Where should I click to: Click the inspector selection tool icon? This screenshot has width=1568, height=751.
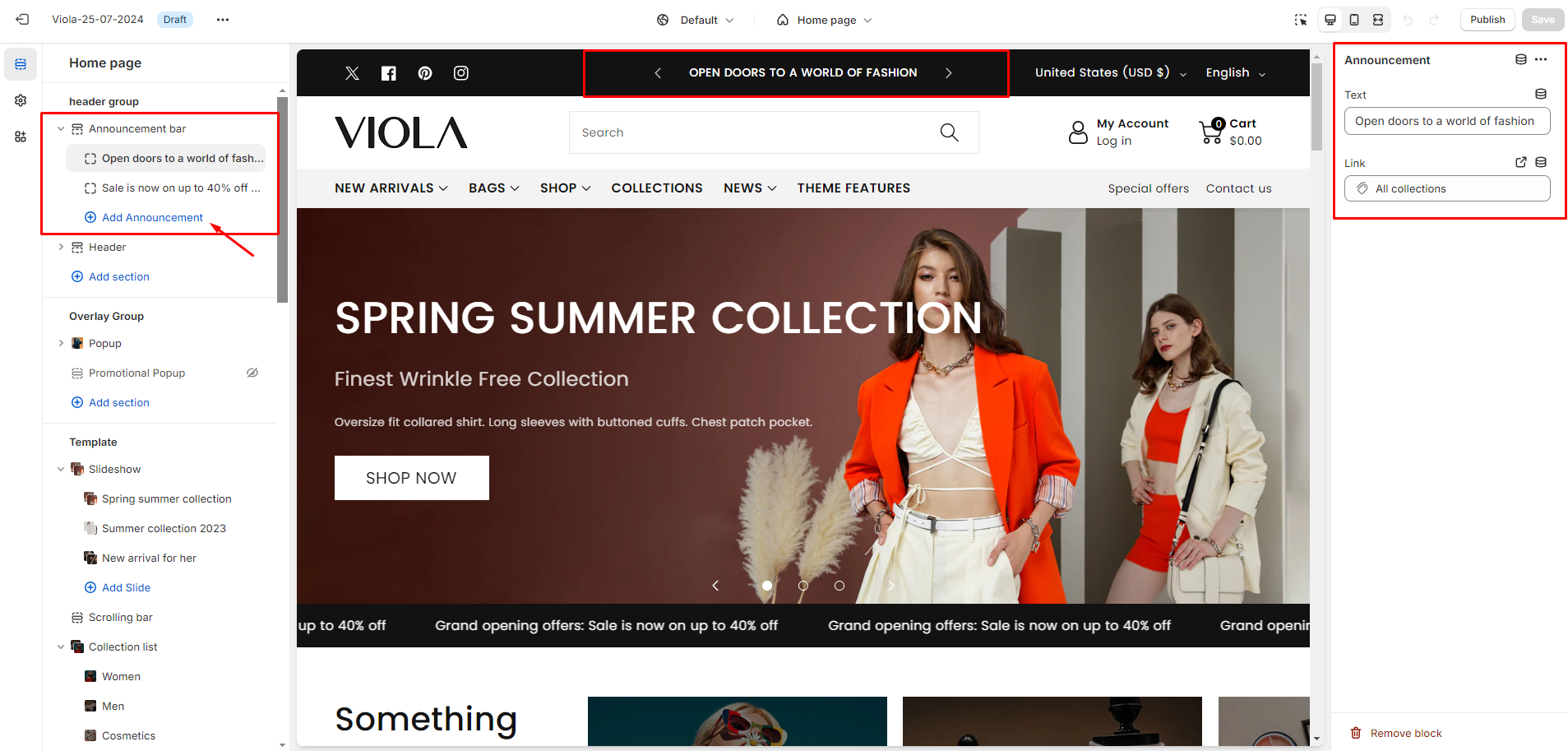(1301, 20)
